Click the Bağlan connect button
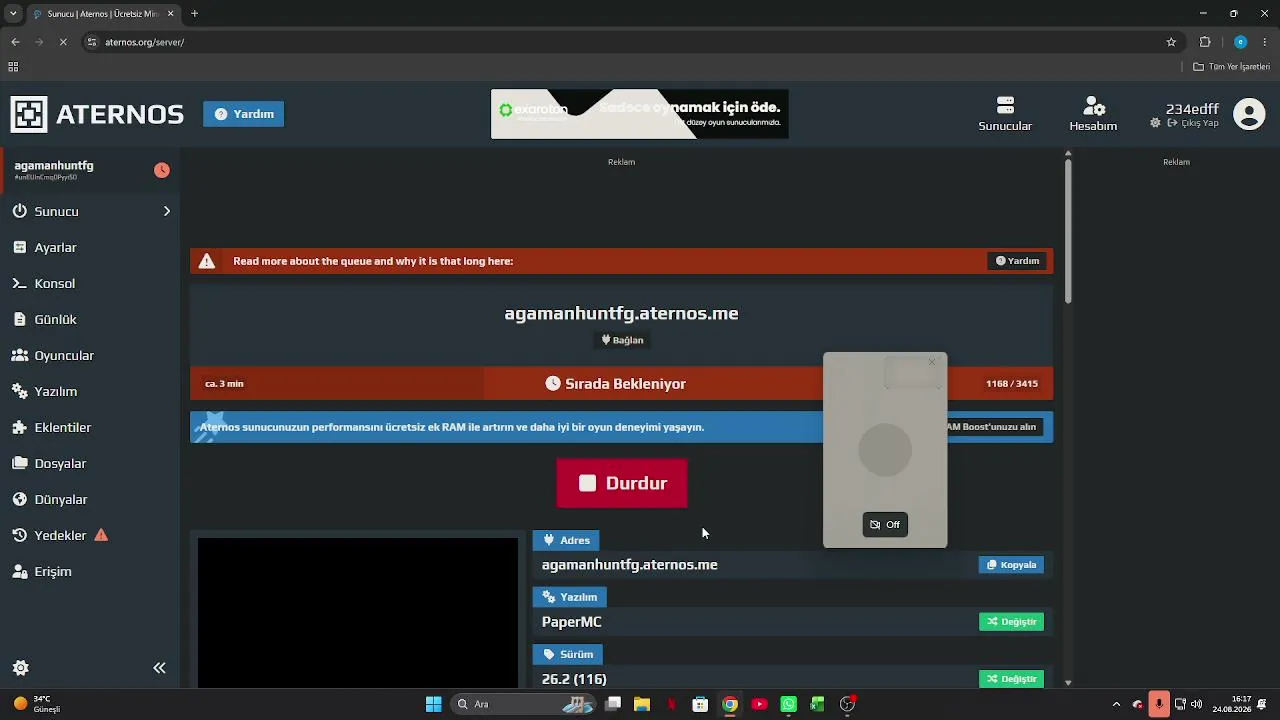1280x720 pixels. point(622,340)
